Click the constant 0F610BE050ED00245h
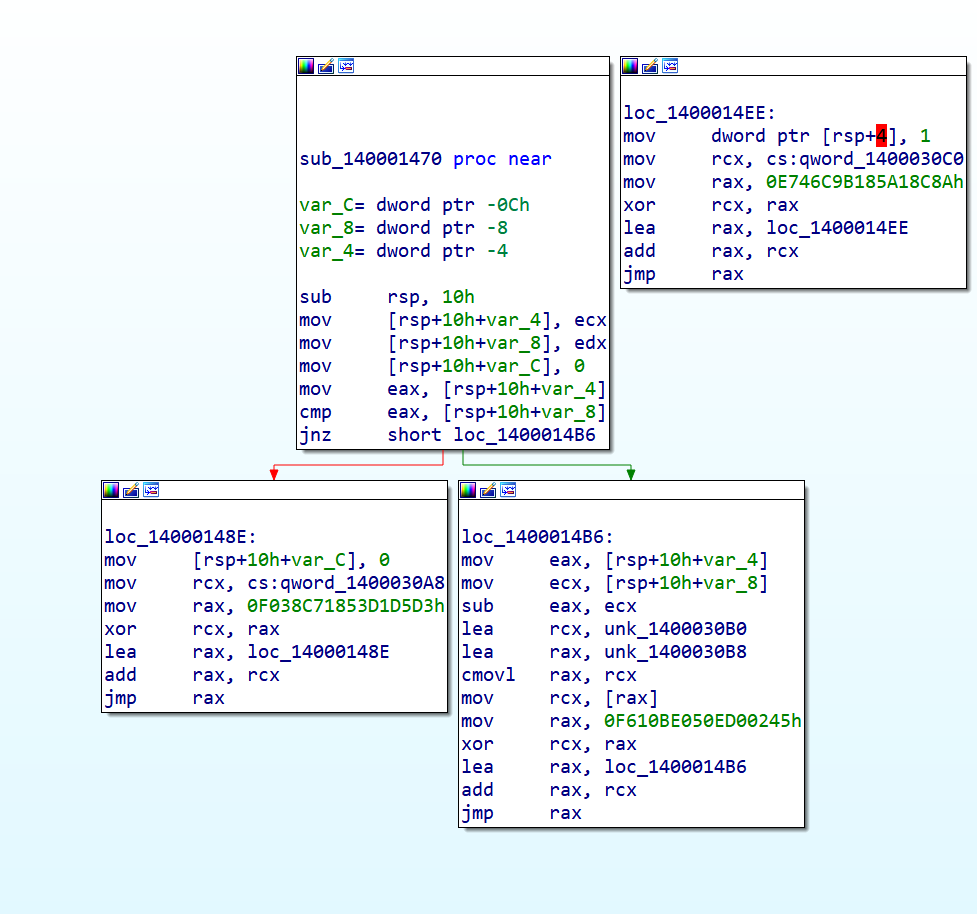This screenshot has height=914, width=977. (703, 721)
